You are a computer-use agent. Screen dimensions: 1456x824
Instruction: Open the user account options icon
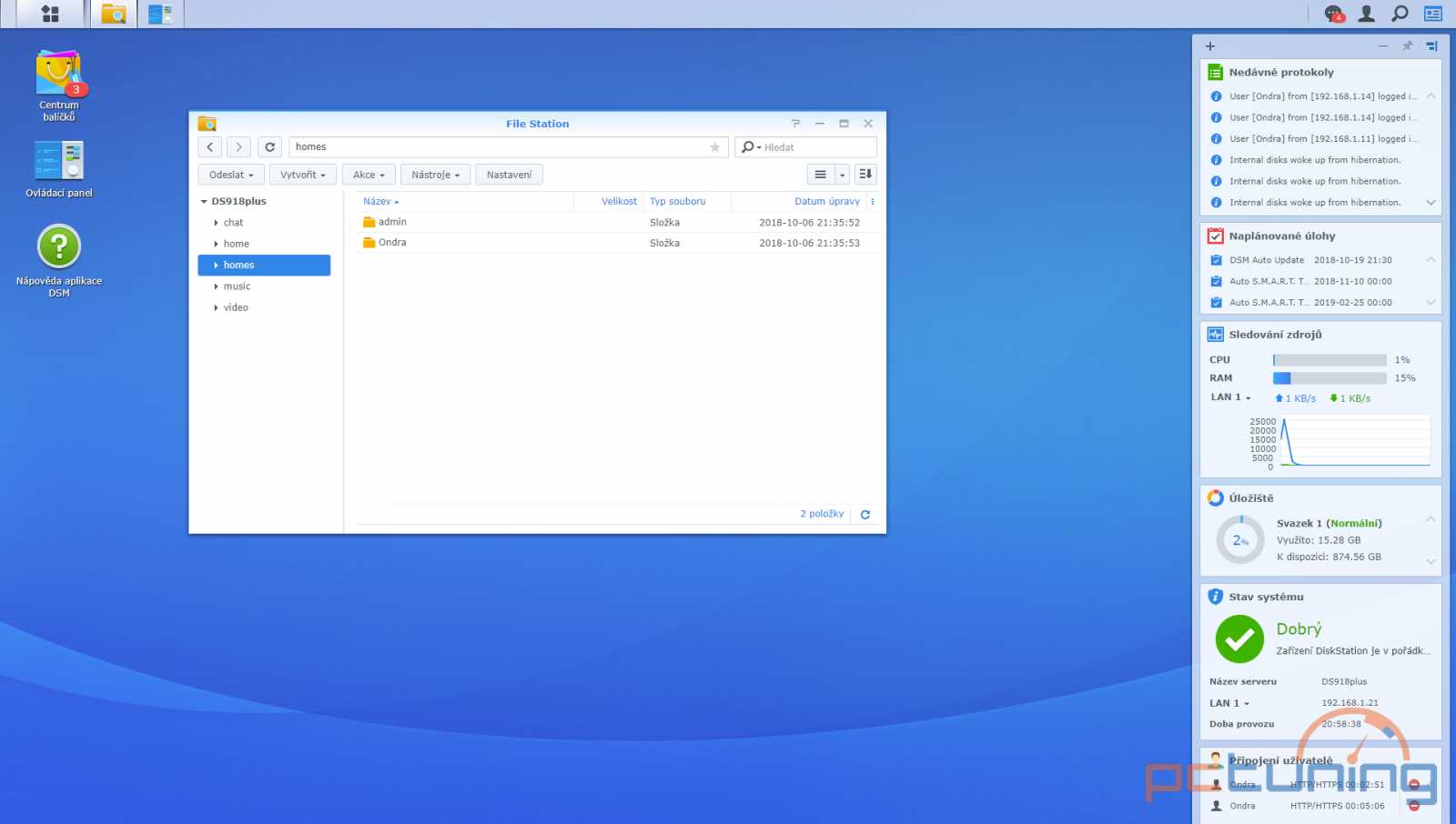coord(1367,14)
